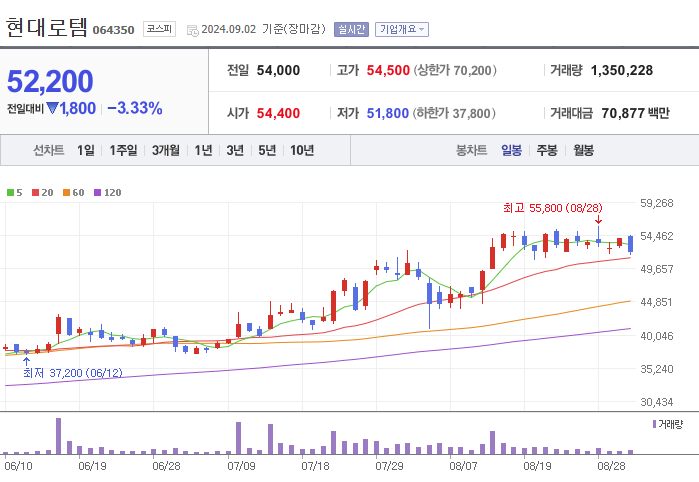Click the green 5-day moving average legend
This screenshot has height=482, width=699.
(x=14, y=193)
